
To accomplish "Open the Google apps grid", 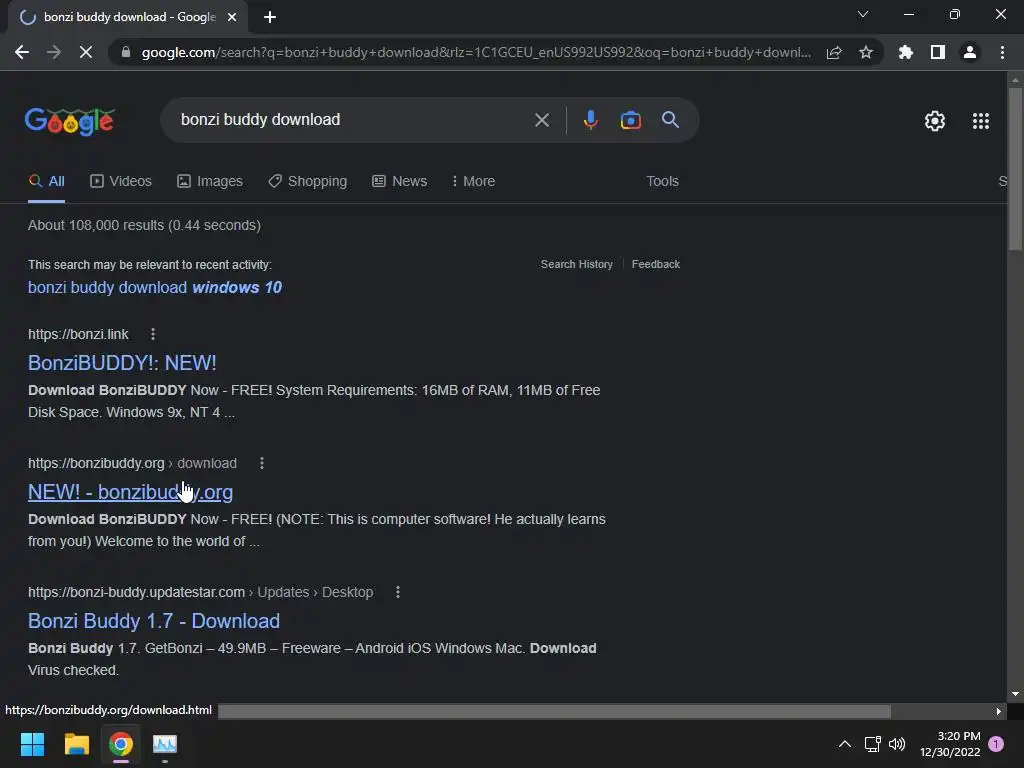I will (981, 121).
